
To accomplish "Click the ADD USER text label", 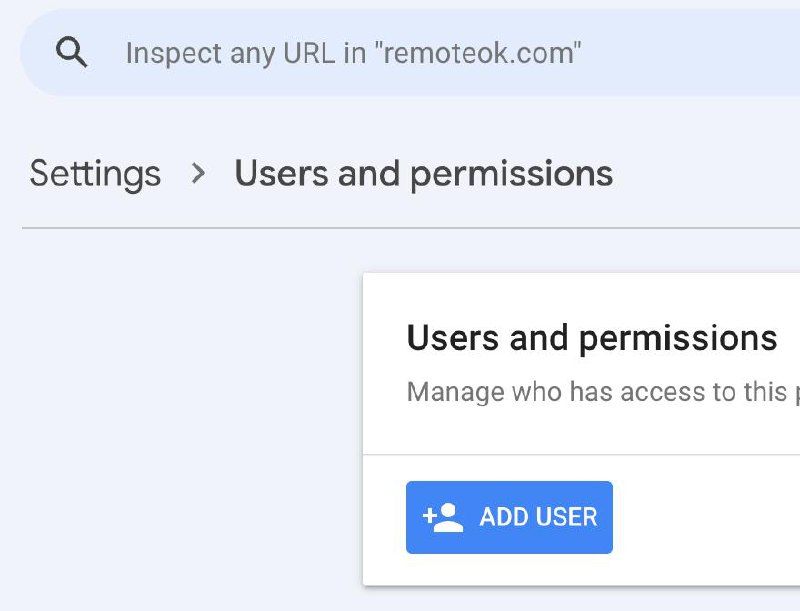I will pos(538,517).
